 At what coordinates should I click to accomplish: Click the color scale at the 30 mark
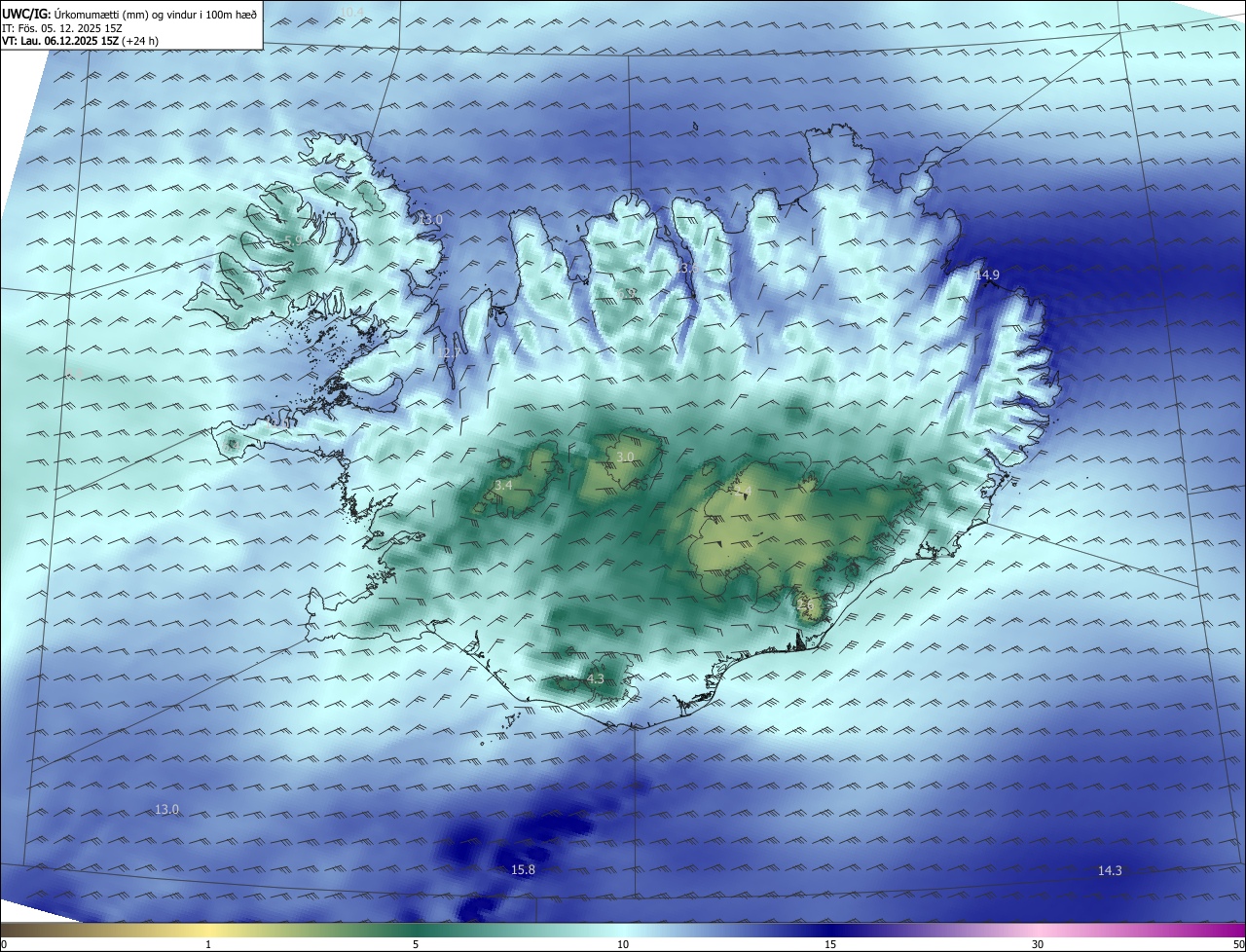[1038, 944]
